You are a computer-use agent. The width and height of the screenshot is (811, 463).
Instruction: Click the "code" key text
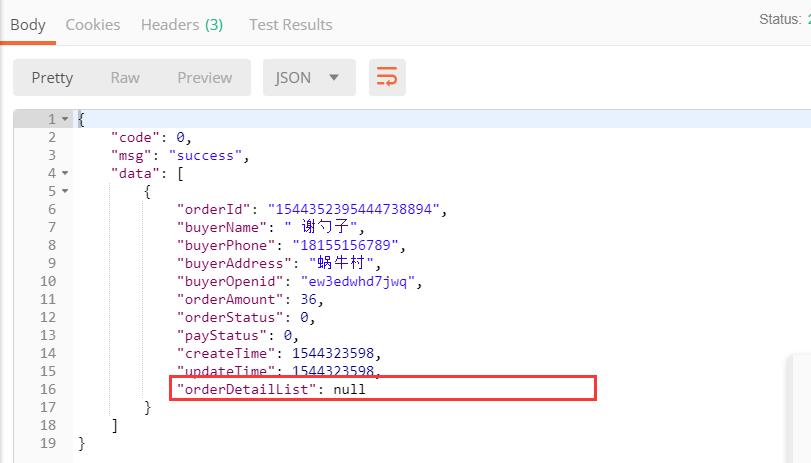135,138
